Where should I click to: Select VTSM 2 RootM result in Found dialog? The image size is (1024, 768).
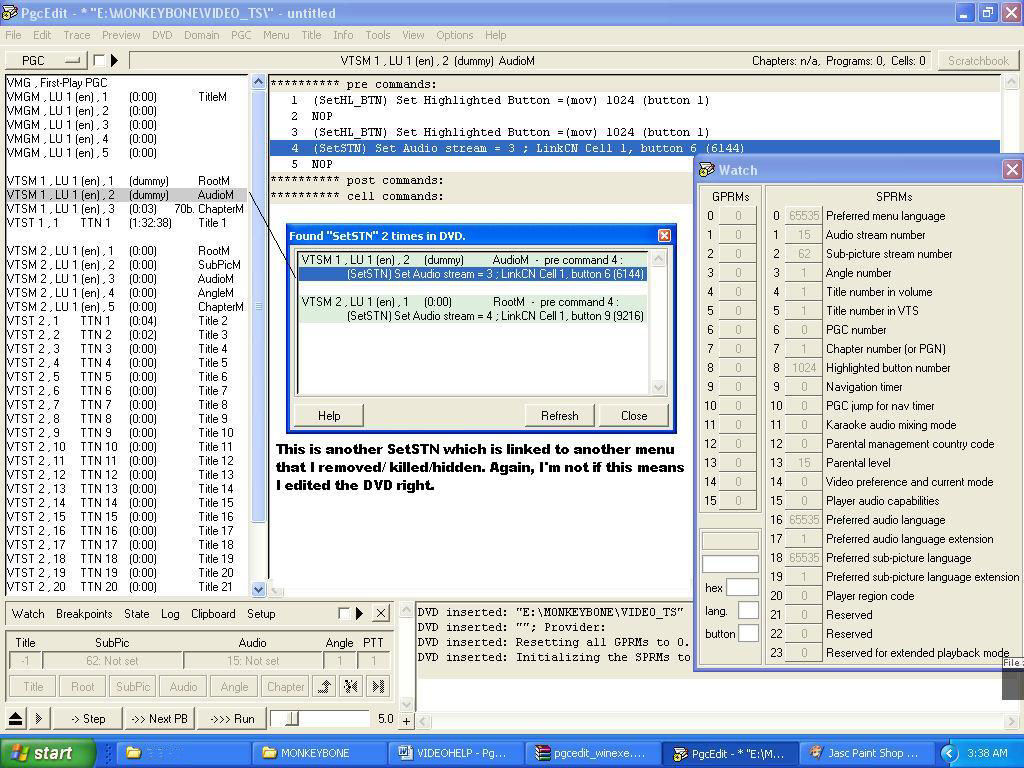473,309
